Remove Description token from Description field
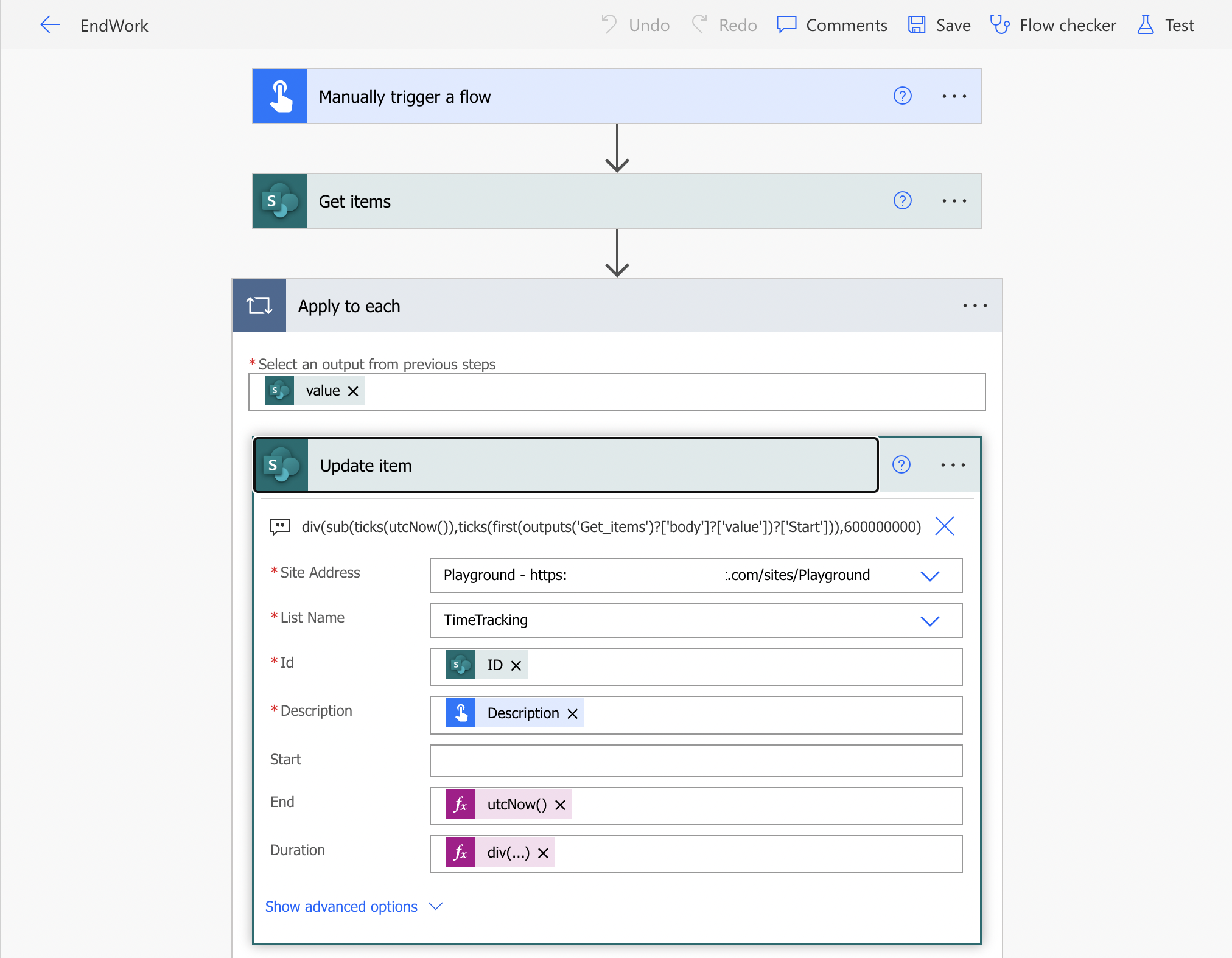 coord(573,713)
